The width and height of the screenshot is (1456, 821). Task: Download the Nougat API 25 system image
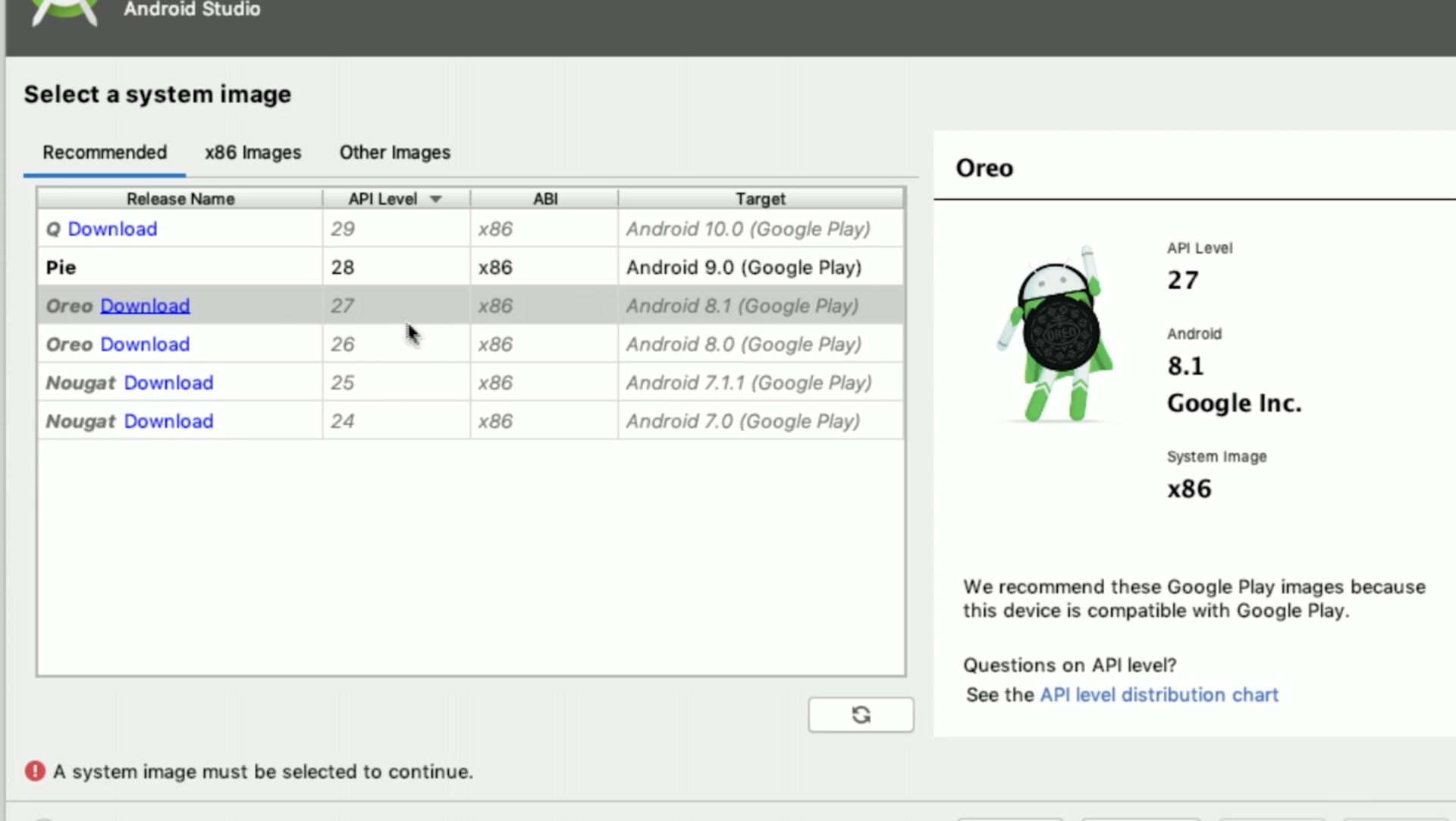(x=168, y=382)
